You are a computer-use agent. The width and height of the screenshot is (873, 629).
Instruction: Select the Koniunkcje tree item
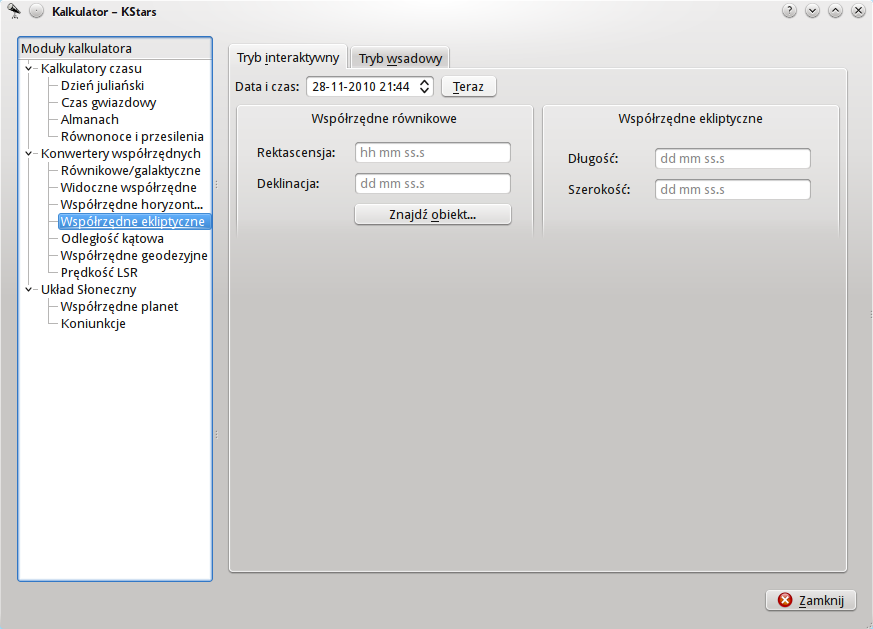click(x=93, y=324)
